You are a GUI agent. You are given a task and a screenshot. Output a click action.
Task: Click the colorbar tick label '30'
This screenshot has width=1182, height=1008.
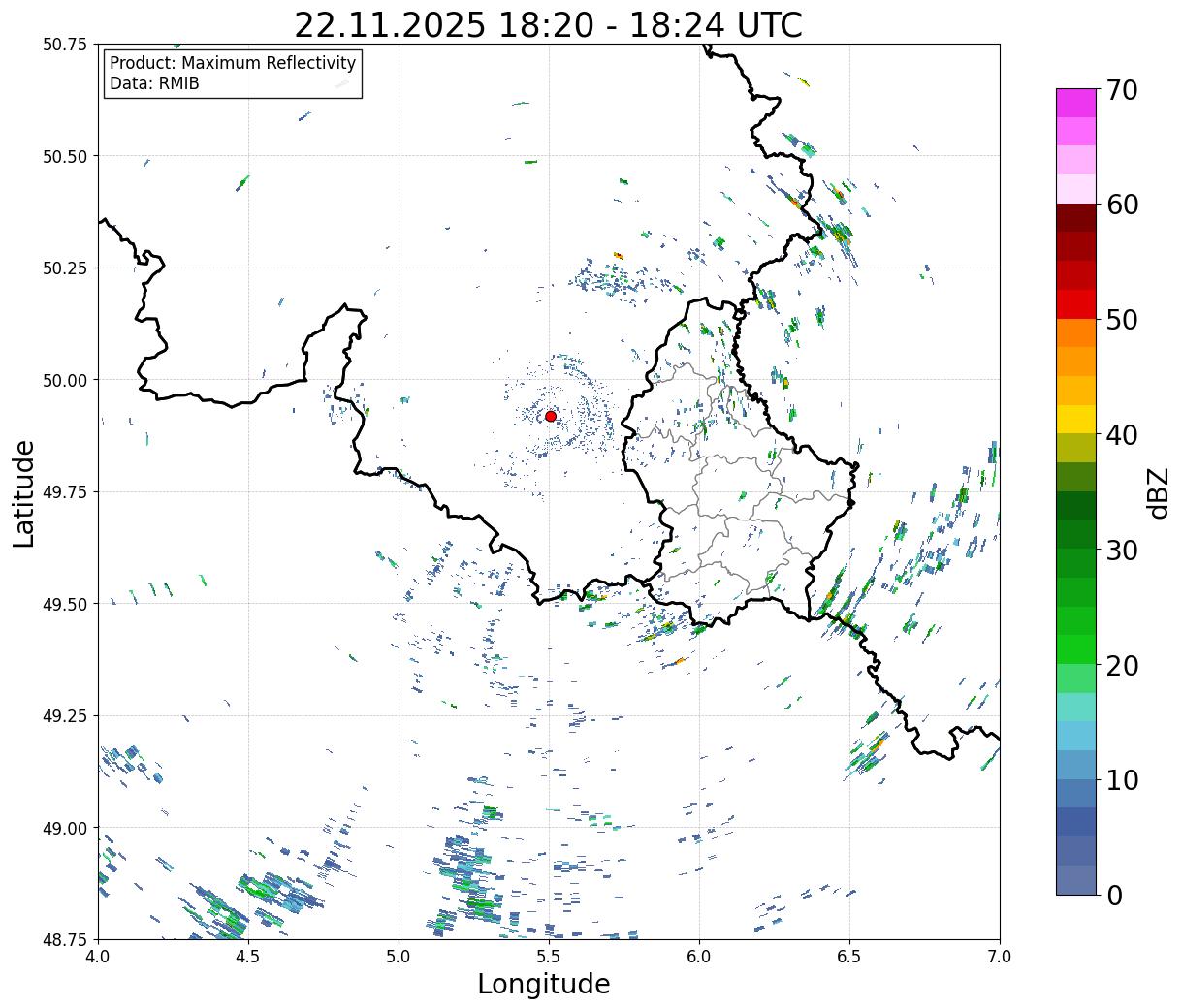[x=1121, y=550]
